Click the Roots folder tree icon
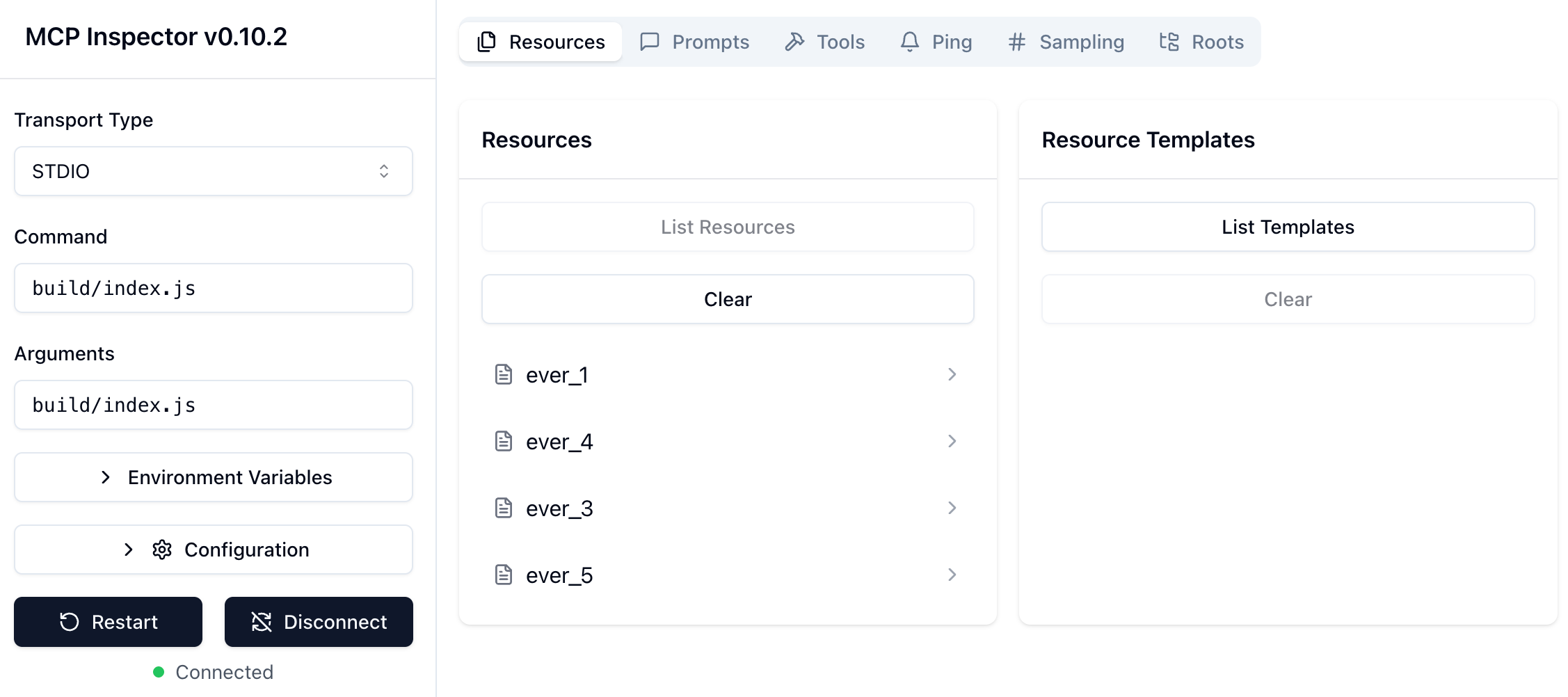1568x697 pixels. [1169, 42]
